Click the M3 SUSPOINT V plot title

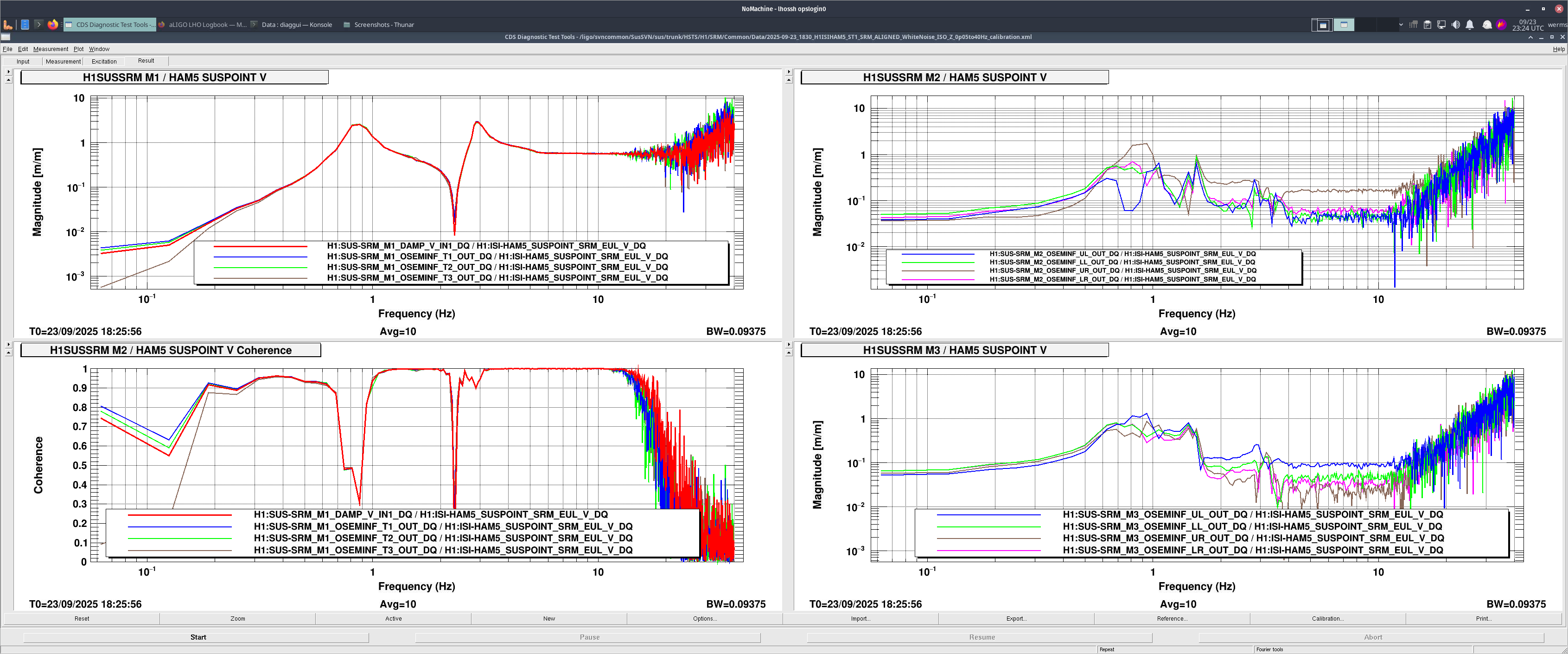[x=954, y=350]
